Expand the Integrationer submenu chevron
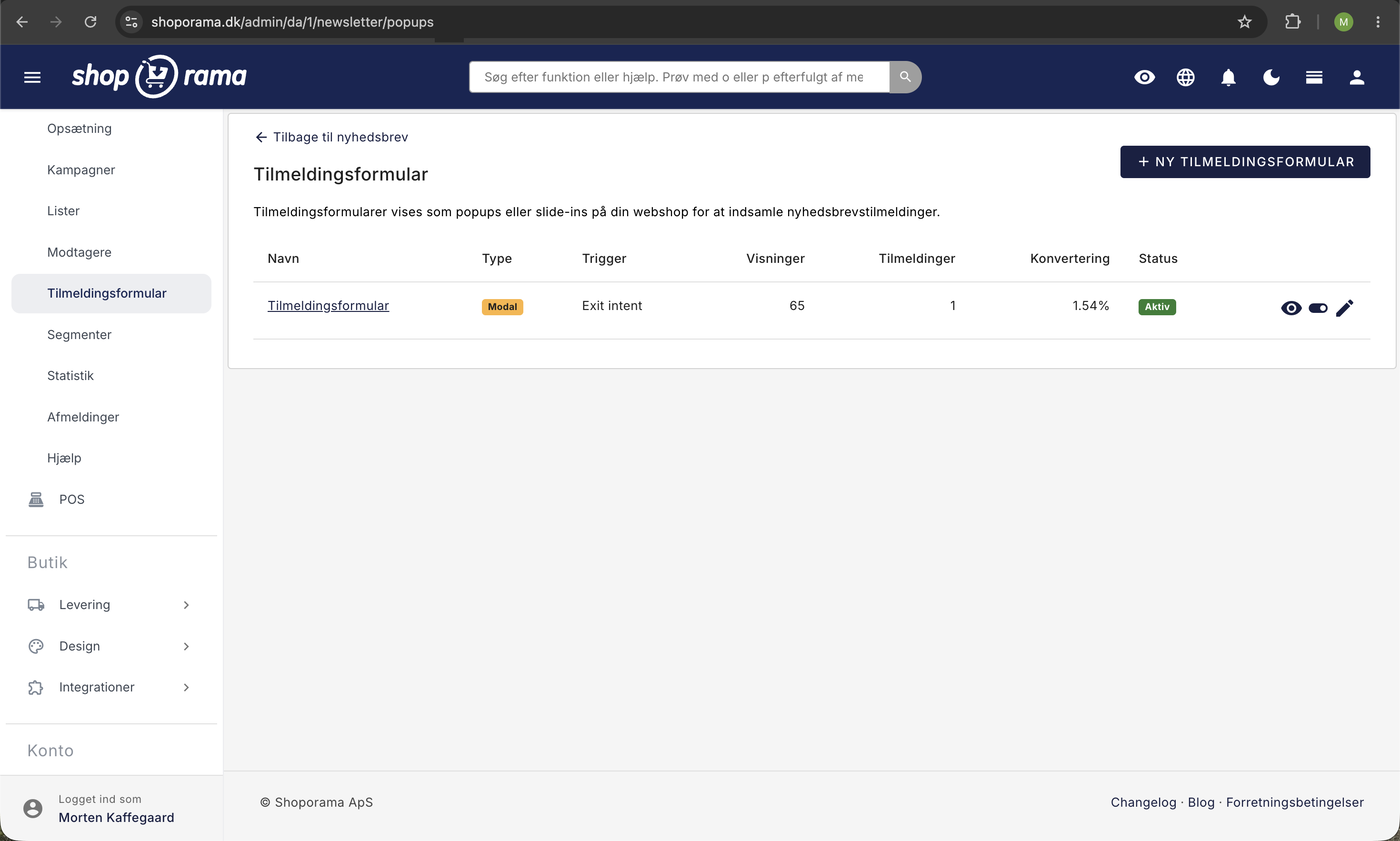The height and width of the screenshot is (841, 1400). (x=186, y=687)
